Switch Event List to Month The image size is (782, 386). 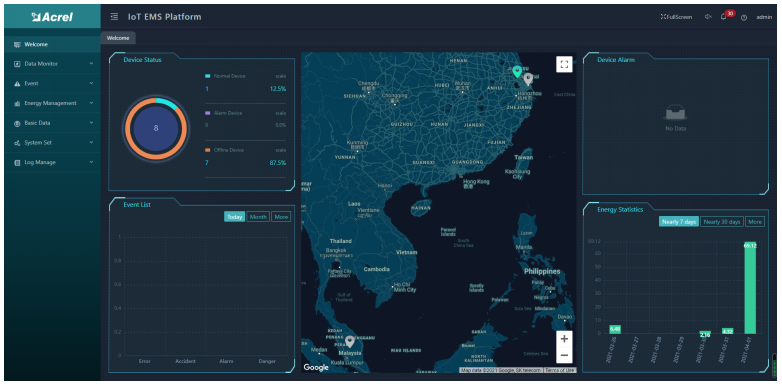click(258, 216)
